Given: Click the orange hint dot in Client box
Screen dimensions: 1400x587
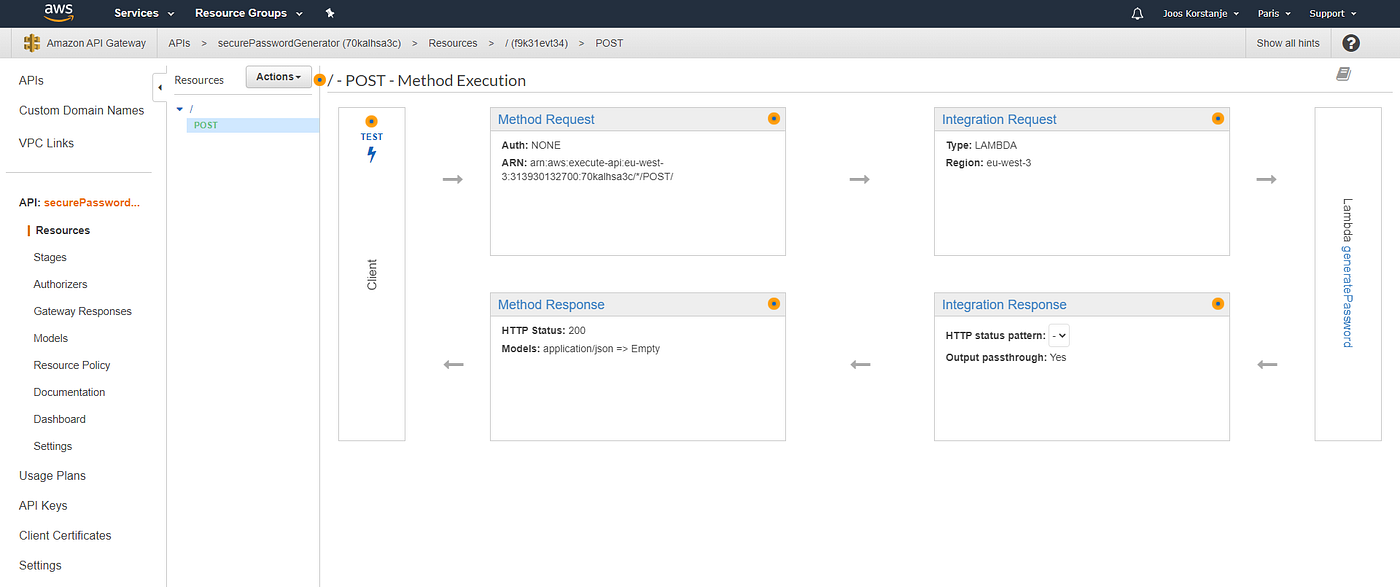Looking at the screenshot, I should 371,121.
